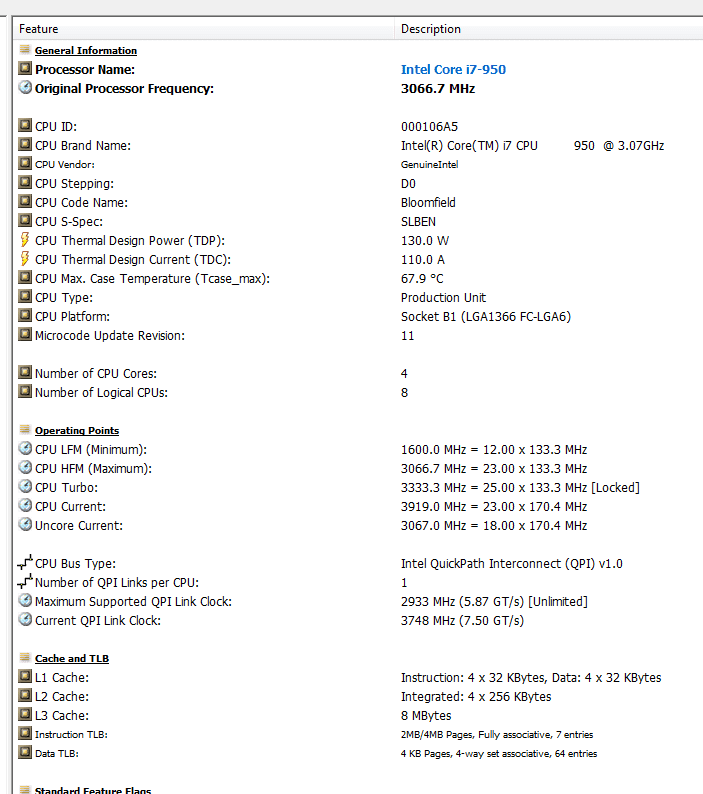Click the clock icon beside Uncore Current
Image resolution: width=703 pixels, height=794 pixels.
25,524
